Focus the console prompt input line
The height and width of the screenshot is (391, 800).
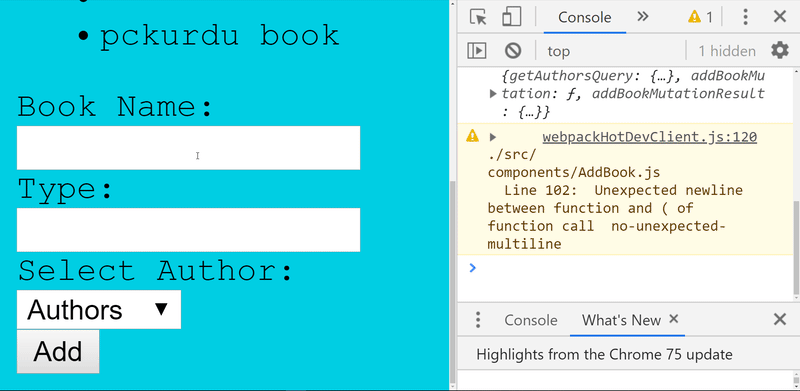(633, 267)
